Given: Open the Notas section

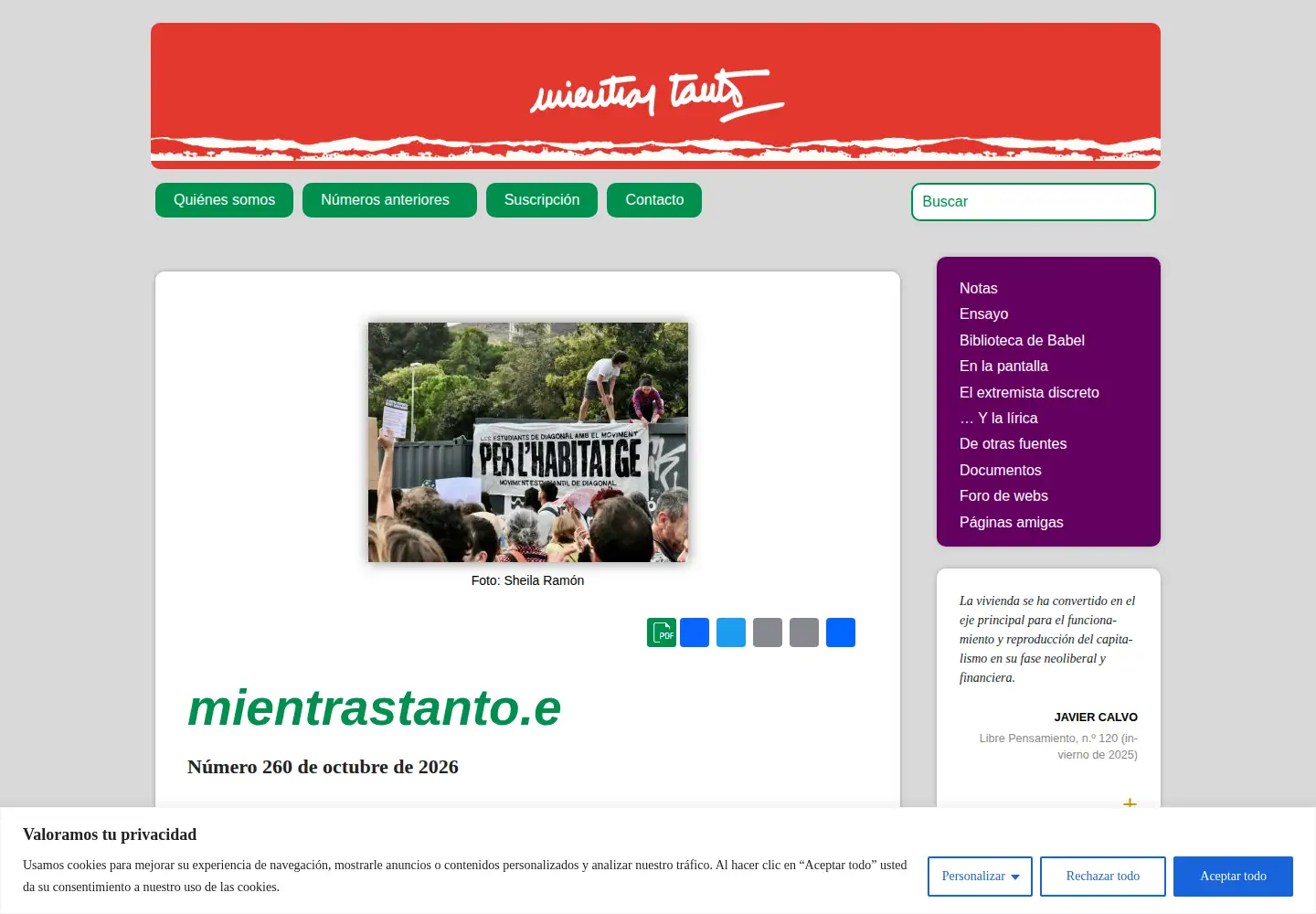Looking at the screenshot, I should 978,288.
